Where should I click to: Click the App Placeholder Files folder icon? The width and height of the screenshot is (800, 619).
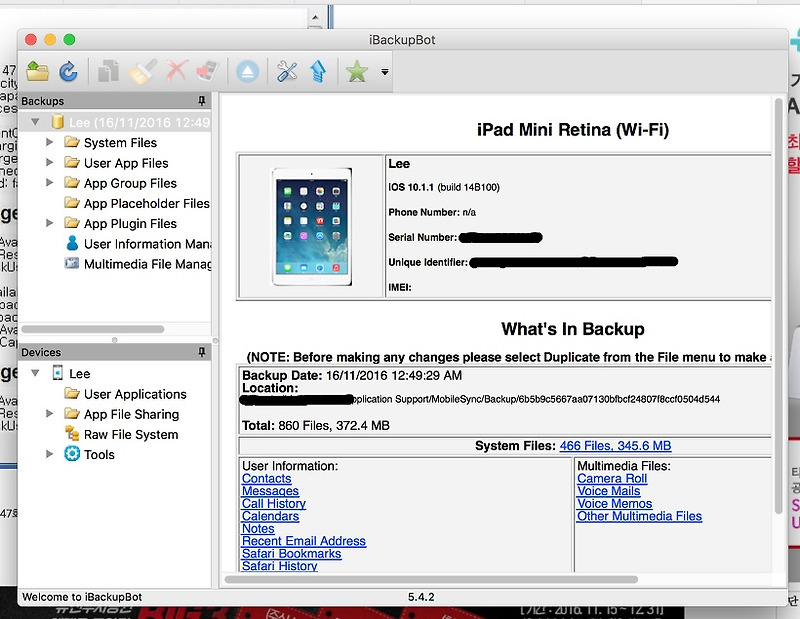(x=72, y=203)
